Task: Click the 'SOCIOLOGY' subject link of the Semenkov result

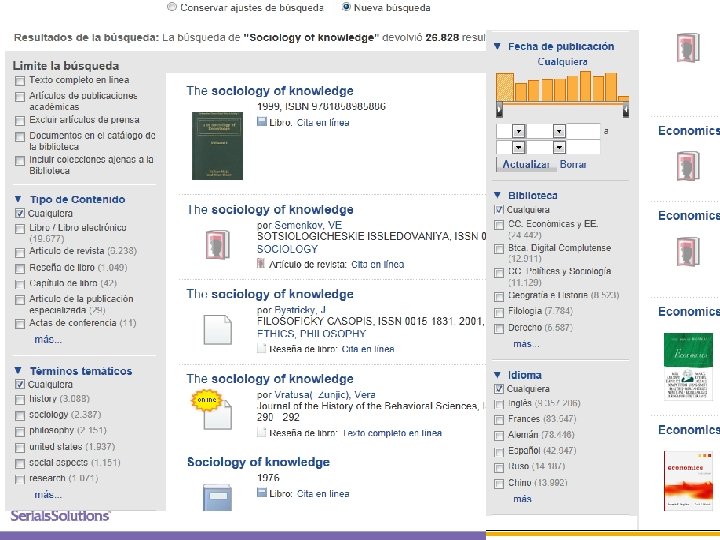Action: tap(287, 249)
